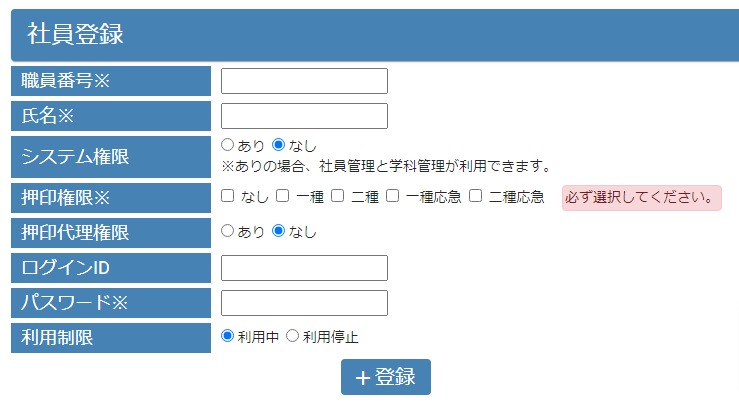Click the 利用制限 label cell
This screenshot has width=739, height=412.
pos(111,338)
